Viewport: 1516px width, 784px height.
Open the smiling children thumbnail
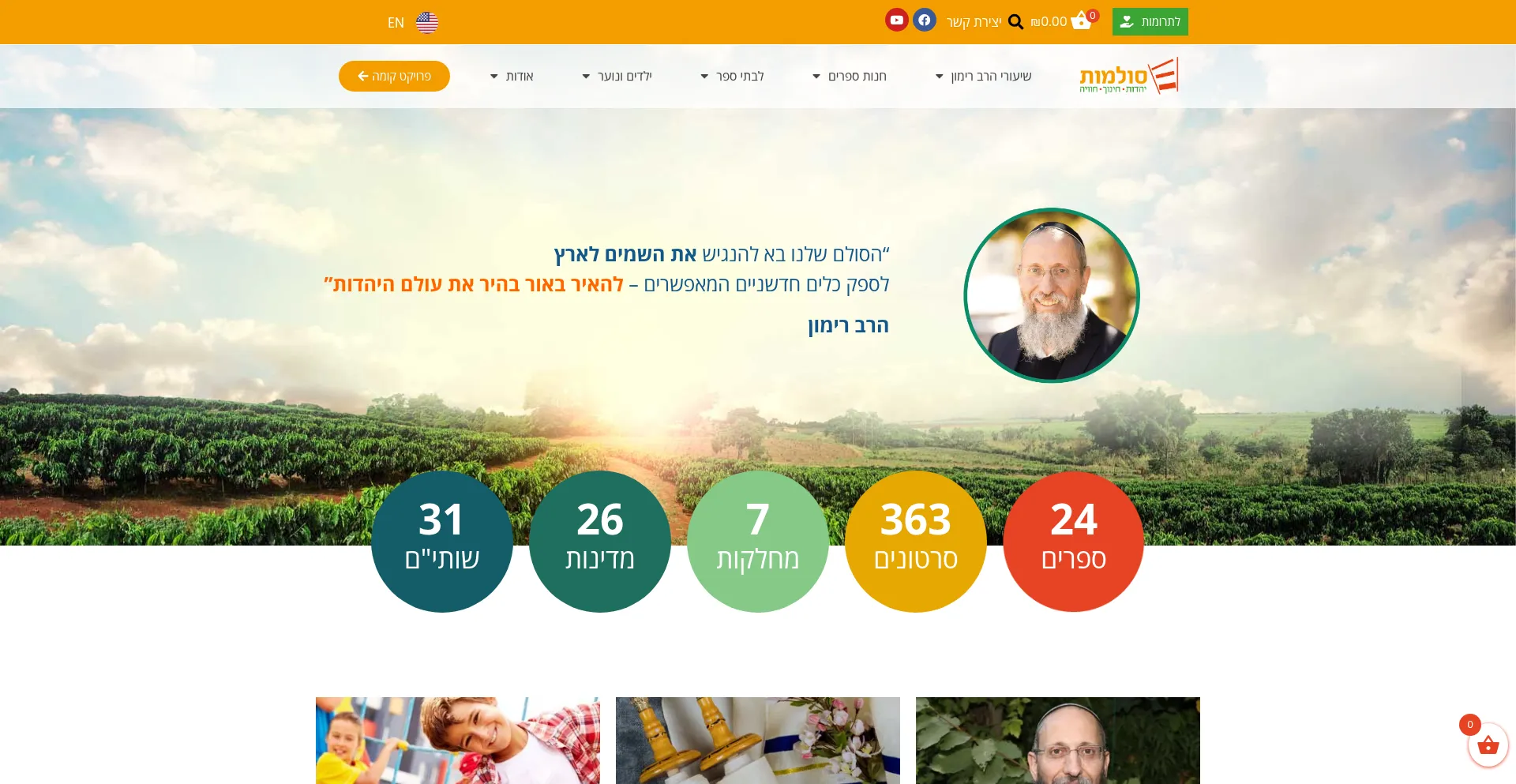tap(458, 741)
